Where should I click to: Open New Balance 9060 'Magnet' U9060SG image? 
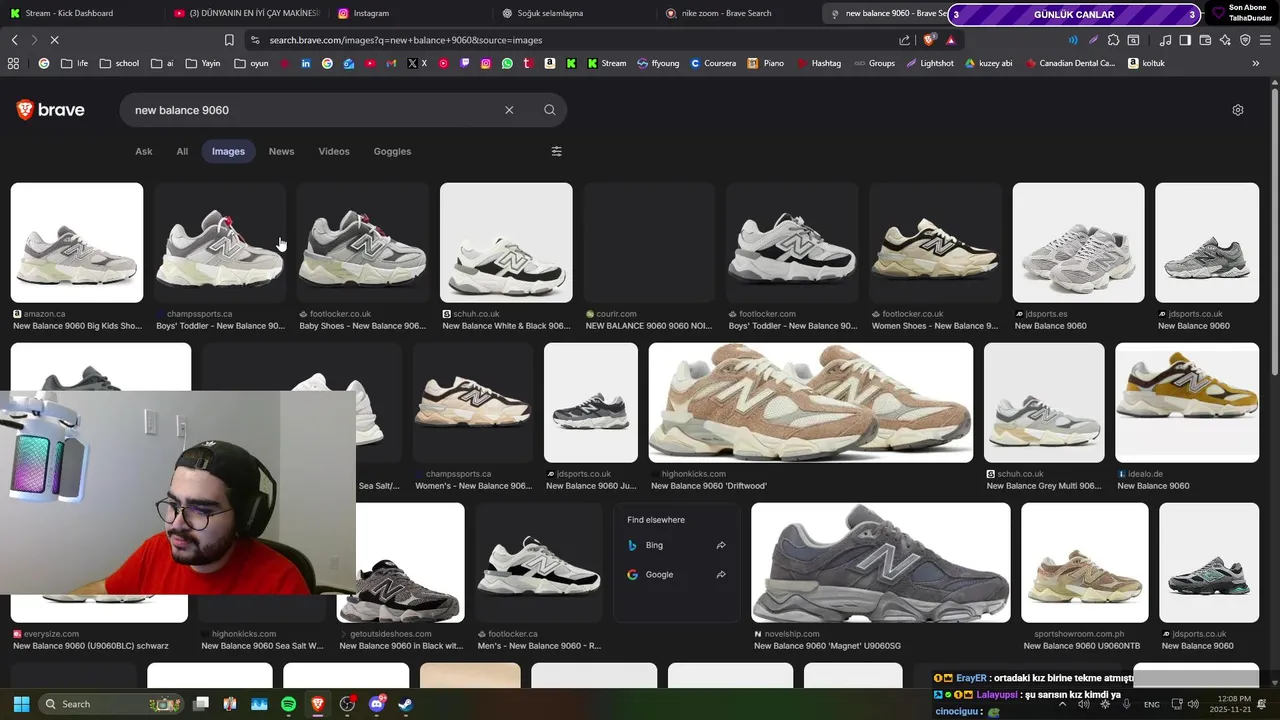[881, 563]
